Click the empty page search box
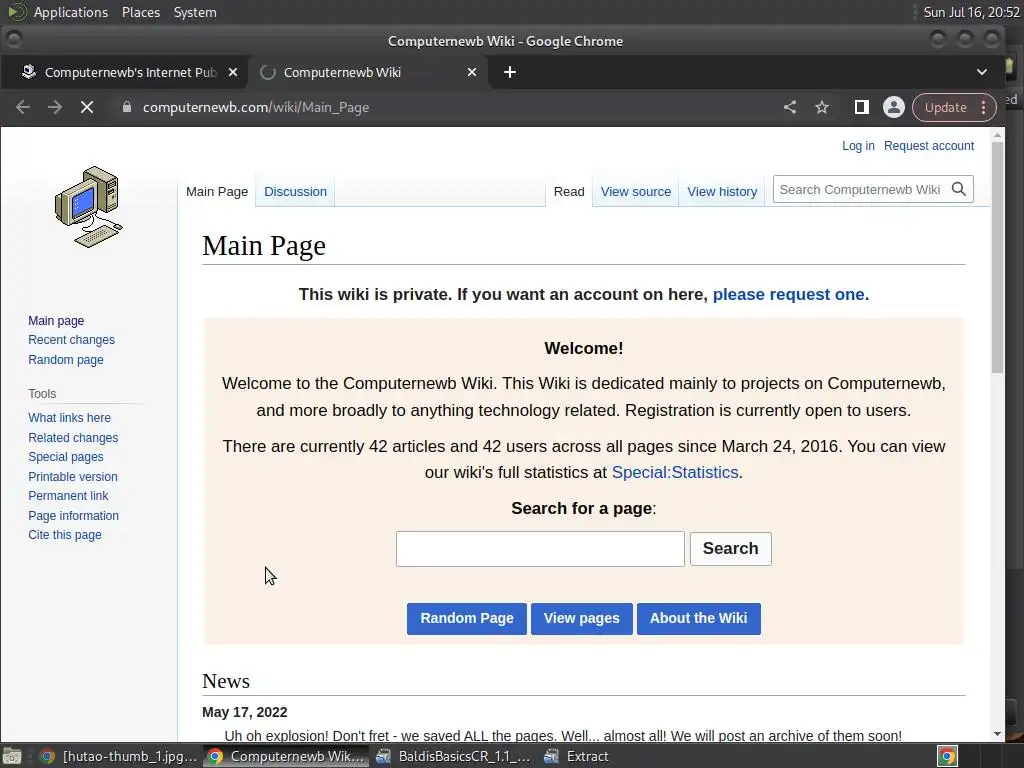Screen dimensions: 1024x768 [540, 549]
